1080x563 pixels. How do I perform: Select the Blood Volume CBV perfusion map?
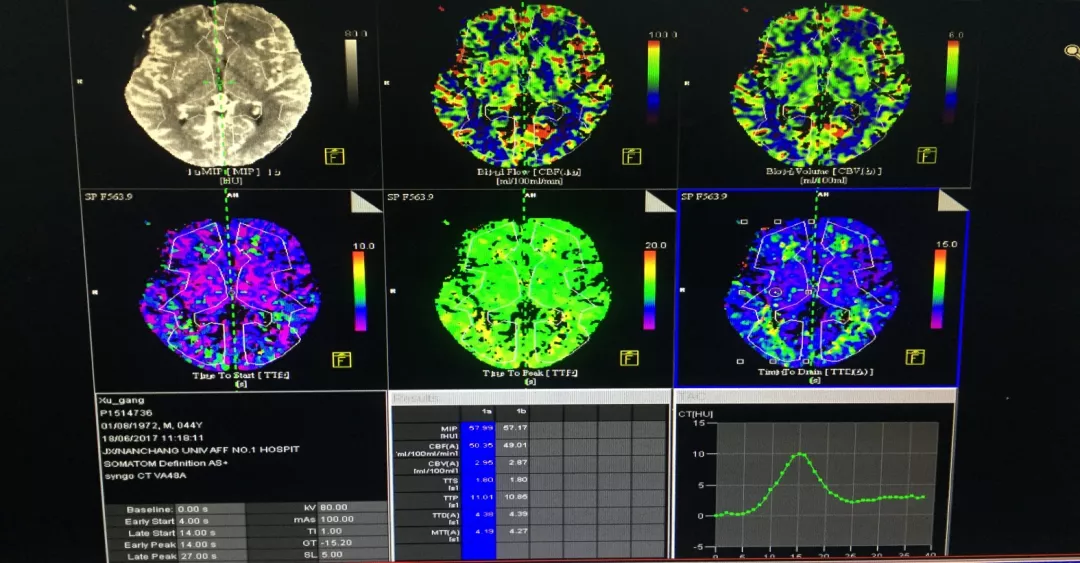[x=822, y=85]
